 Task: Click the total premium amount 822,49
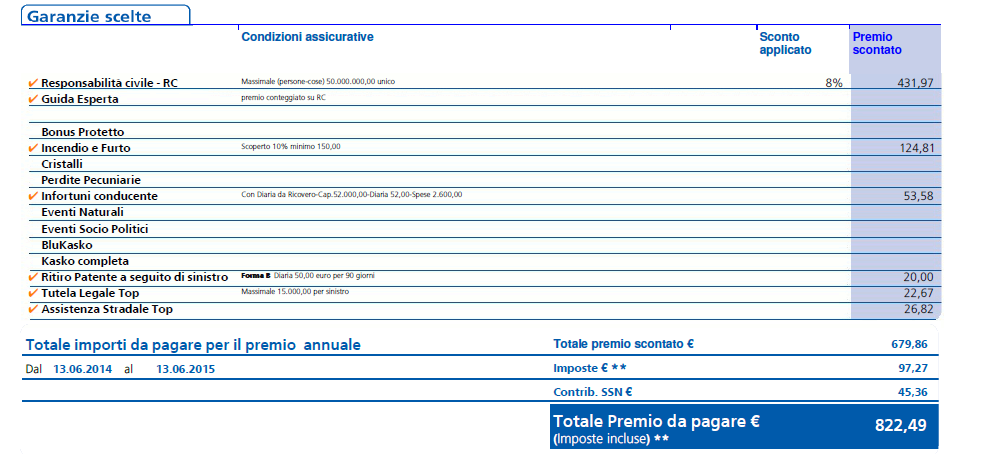(900, 425)
